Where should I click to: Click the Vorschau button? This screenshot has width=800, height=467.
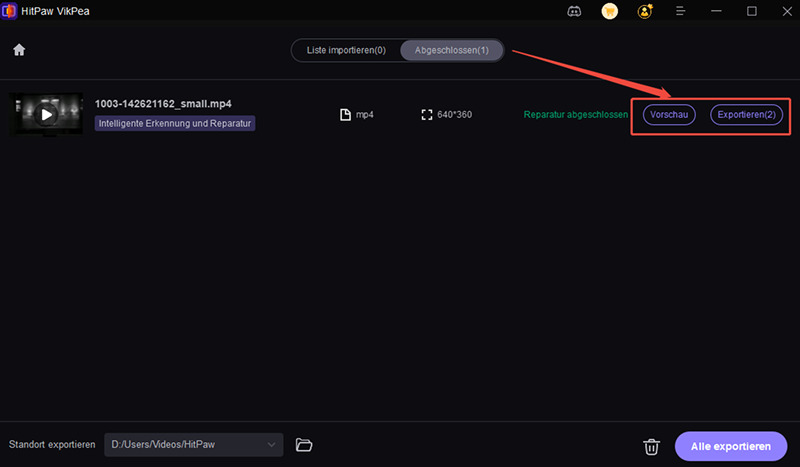coord(669,114)
